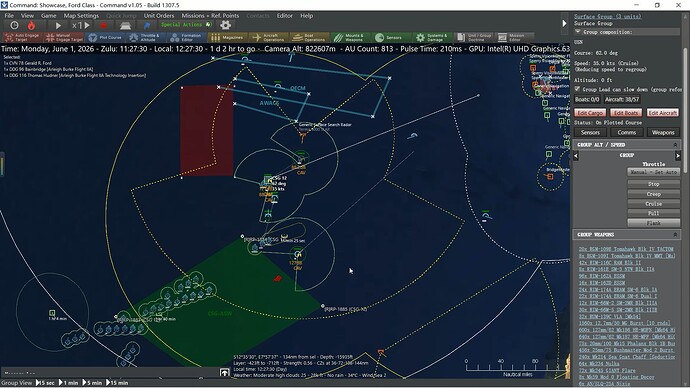The width and height of the screenshot is (690, 388).
Task: Select the 15 sec time step
Action: (x=45, y=383)
